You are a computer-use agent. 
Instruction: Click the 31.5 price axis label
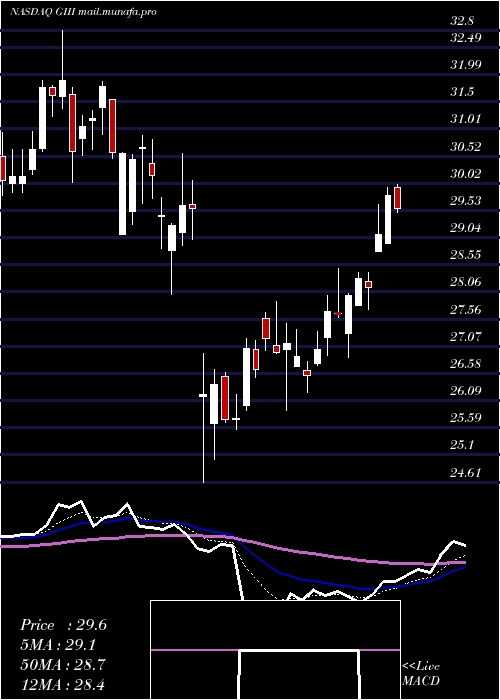click(x=462, y=92)
